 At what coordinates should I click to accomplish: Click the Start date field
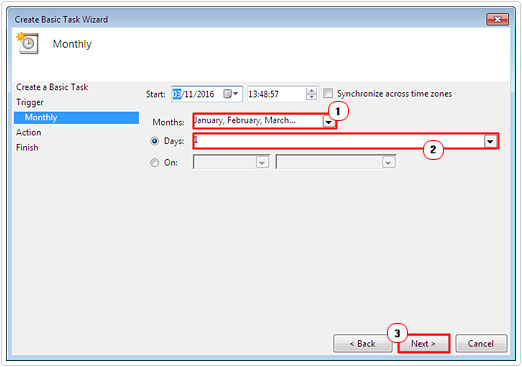click(207, 94)
